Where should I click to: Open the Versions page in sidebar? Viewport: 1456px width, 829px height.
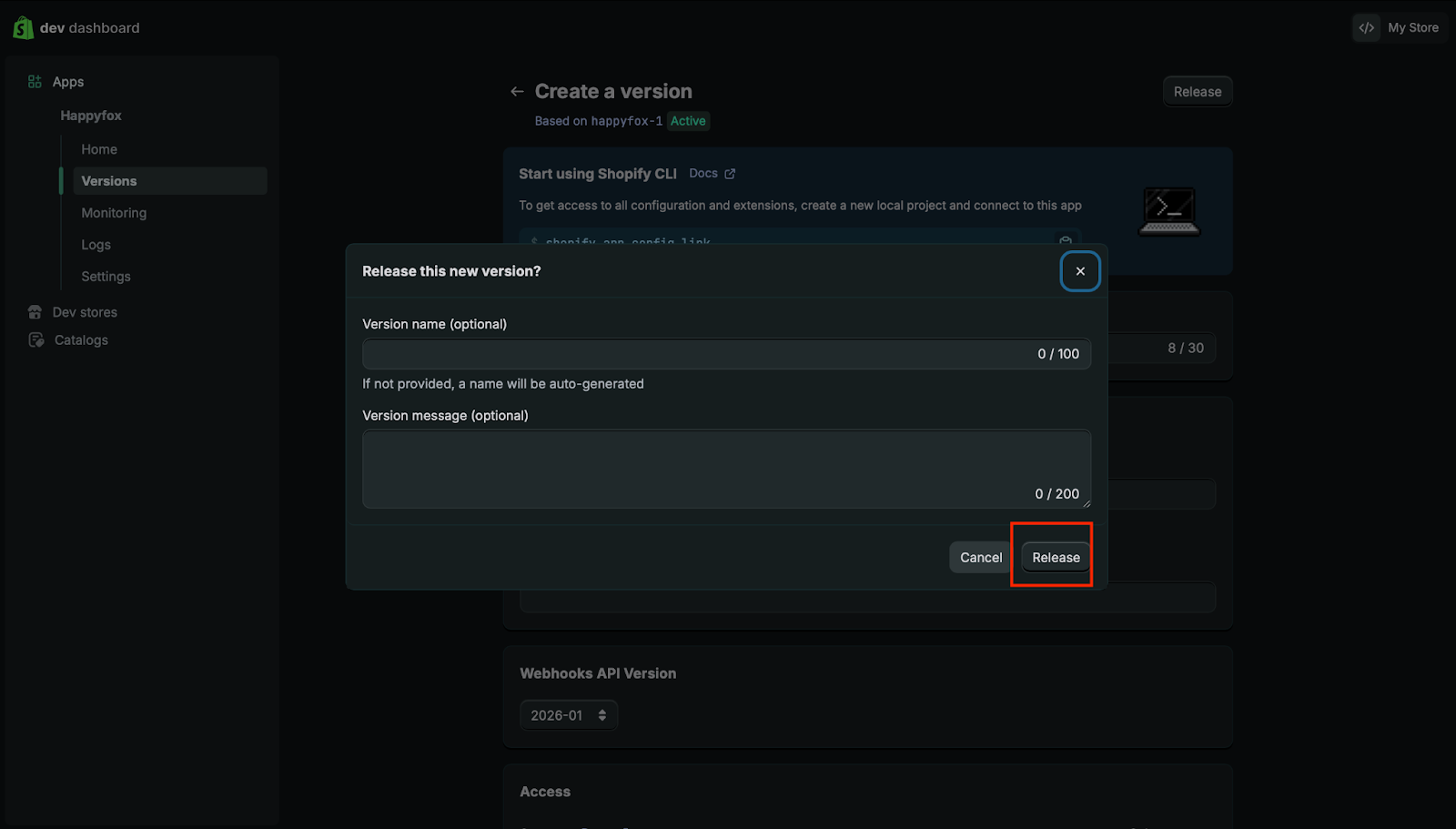point(109,181)
